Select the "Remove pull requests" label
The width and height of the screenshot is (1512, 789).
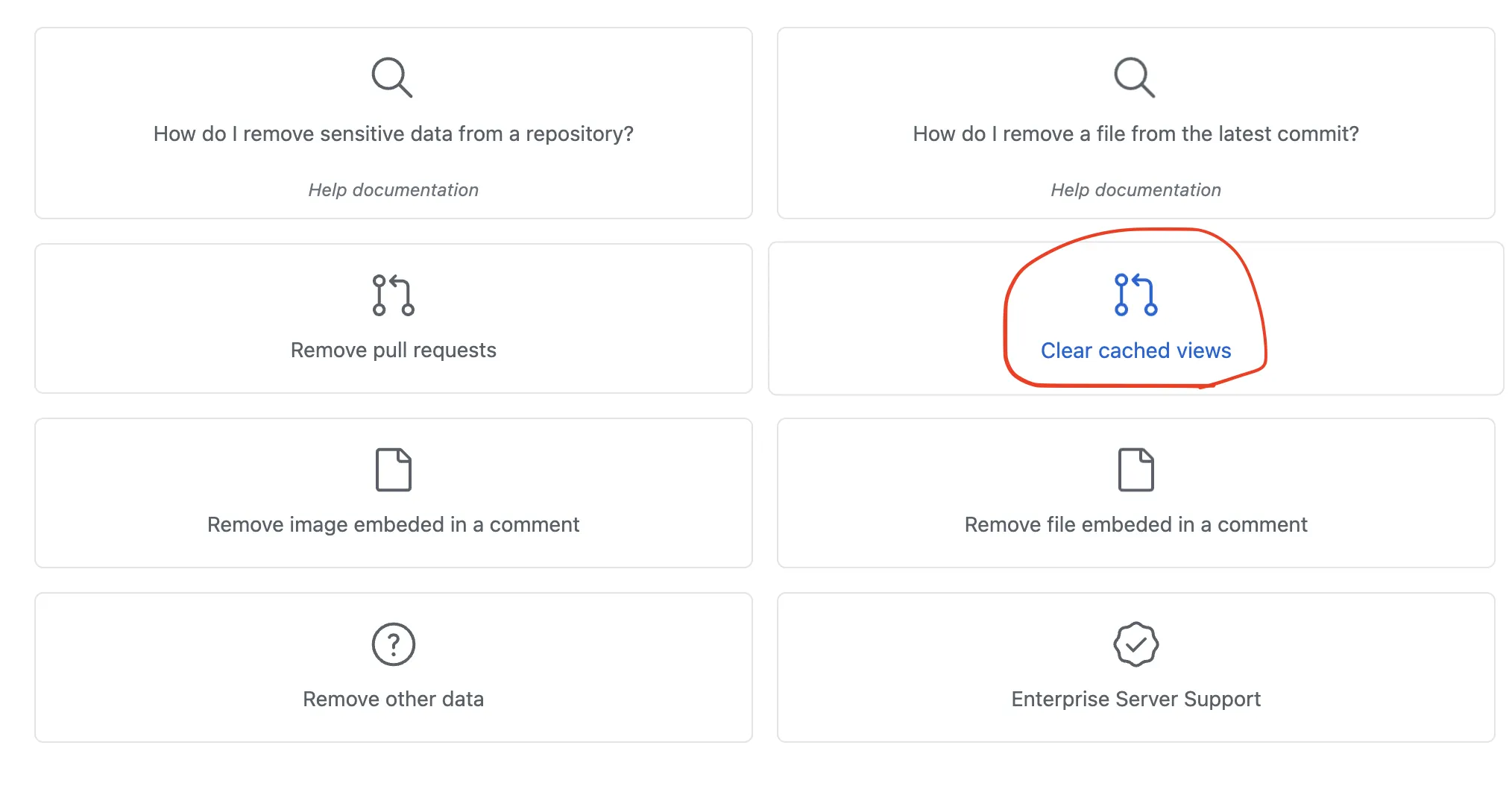click(x=393, y=351)
